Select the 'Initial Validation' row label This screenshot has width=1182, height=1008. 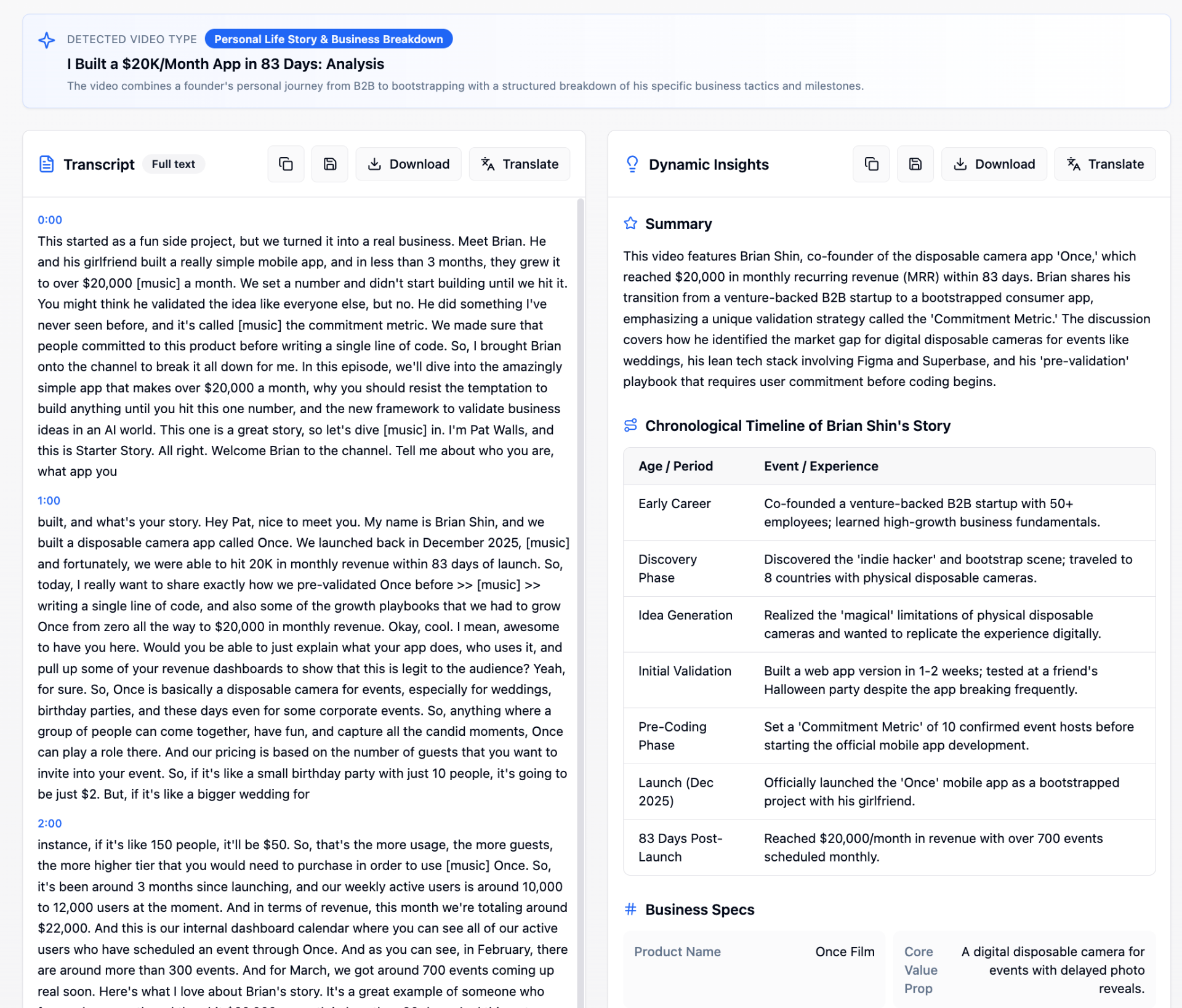coord(685,671)
